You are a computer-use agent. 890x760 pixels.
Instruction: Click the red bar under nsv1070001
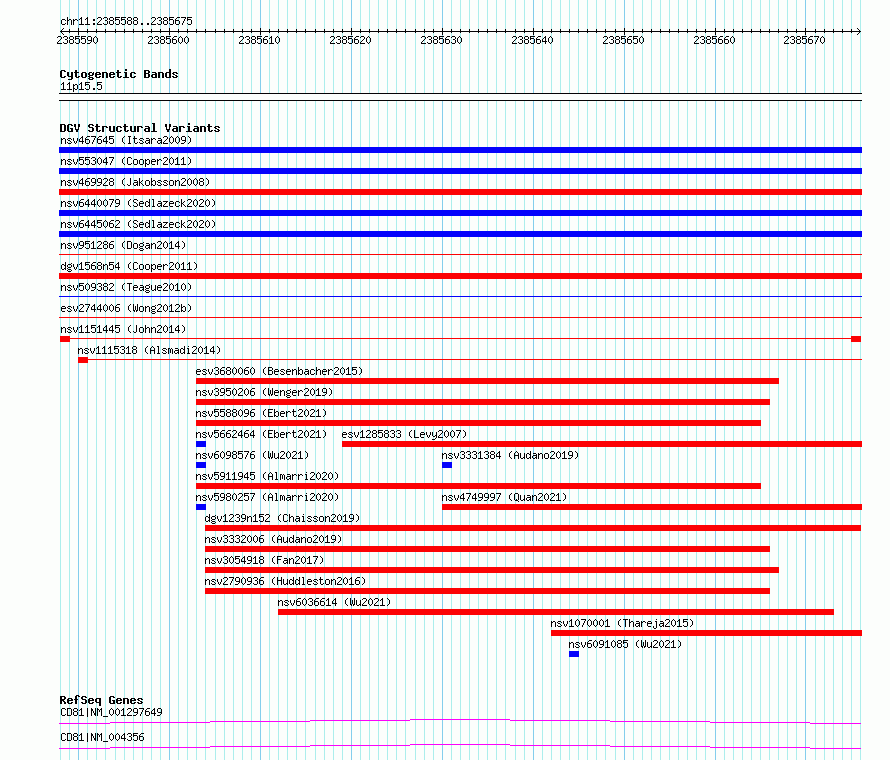(x=706, y=633)
